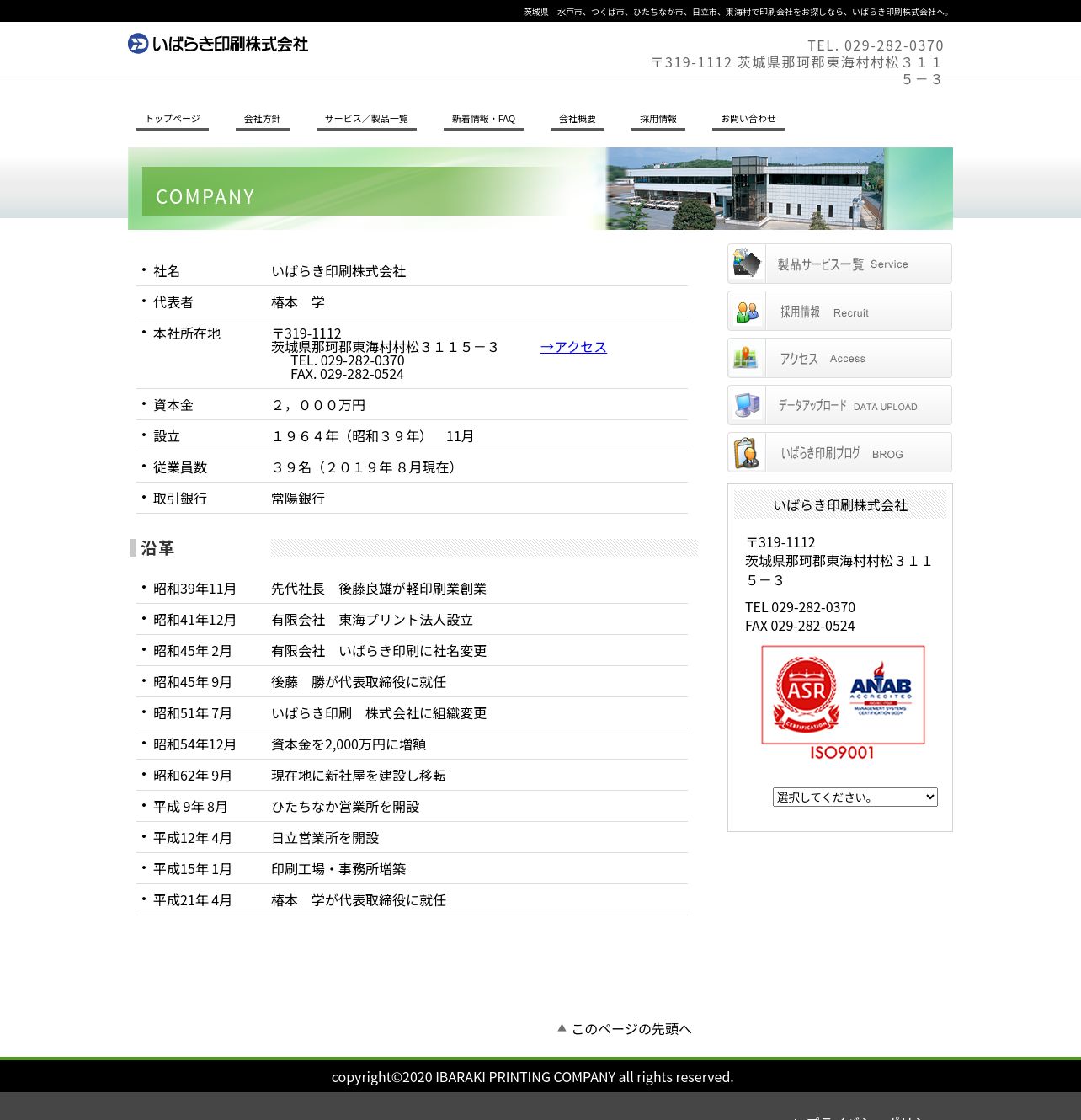The image size is (1081, 1120).
Task: Open the DATA UPLOAD banner button
Action: [840, 405]
